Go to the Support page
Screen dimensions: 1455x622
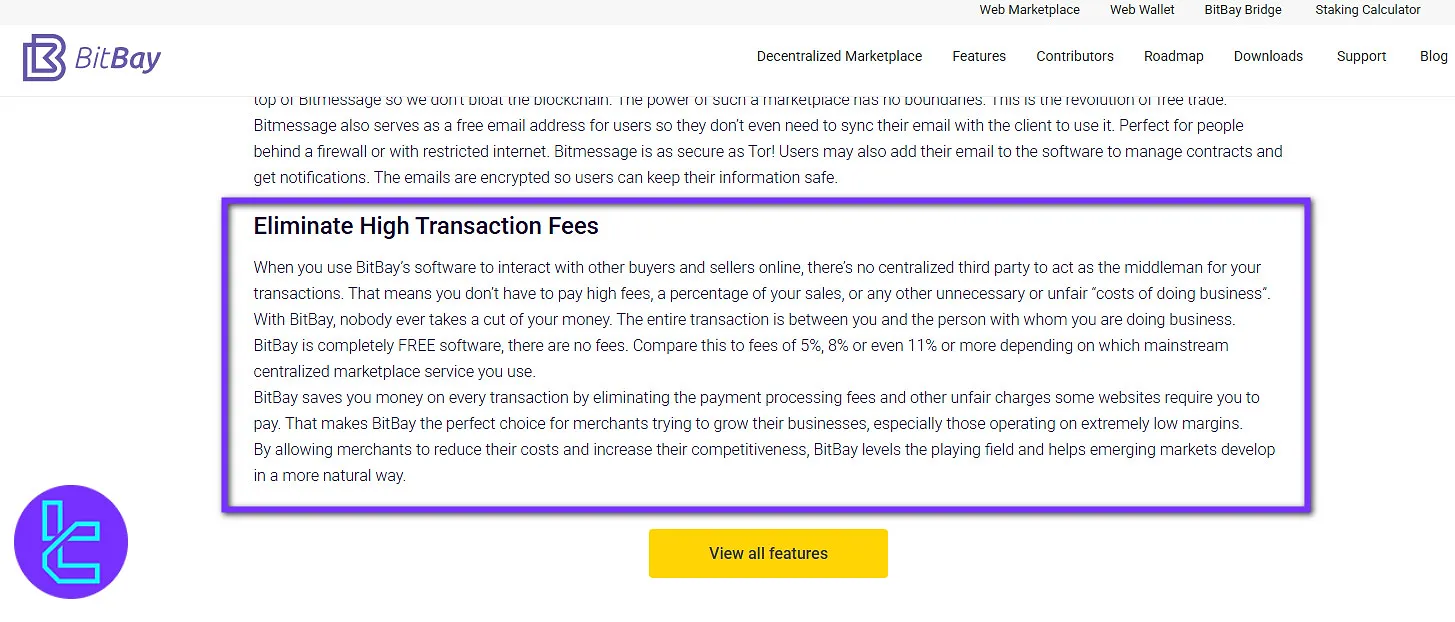(x=1361, y=57)
